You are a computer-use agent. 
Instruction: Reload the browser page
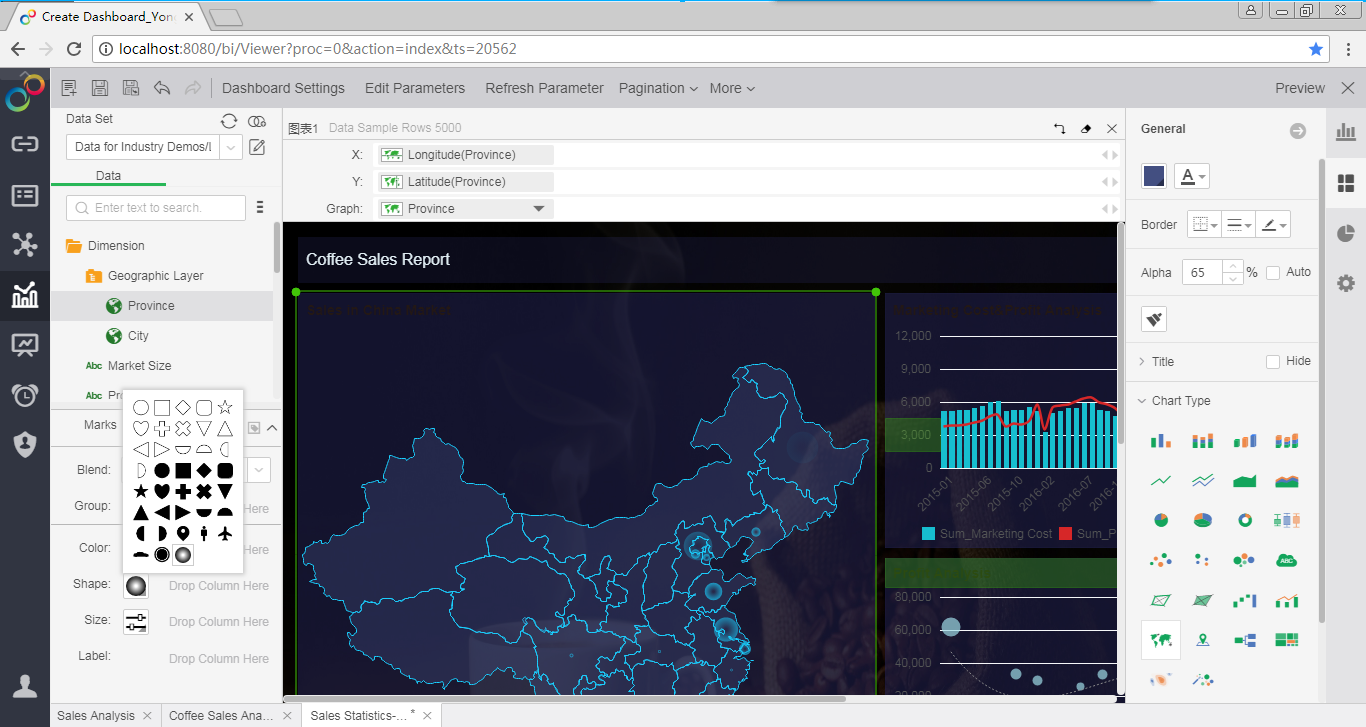pyautogui.click(x=74, y=48)
